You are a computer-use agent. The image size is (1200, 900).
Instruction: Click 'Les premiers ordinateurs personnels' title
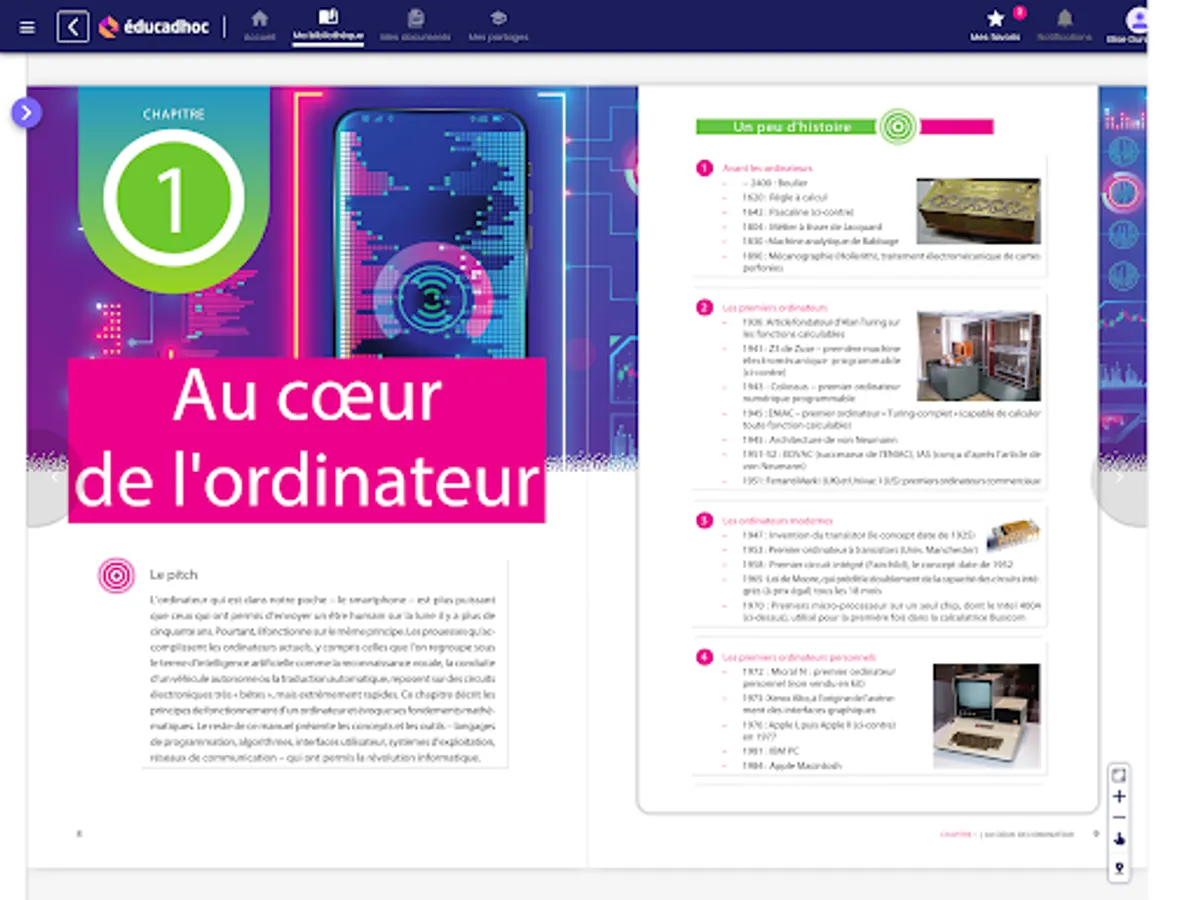point(799,657)
